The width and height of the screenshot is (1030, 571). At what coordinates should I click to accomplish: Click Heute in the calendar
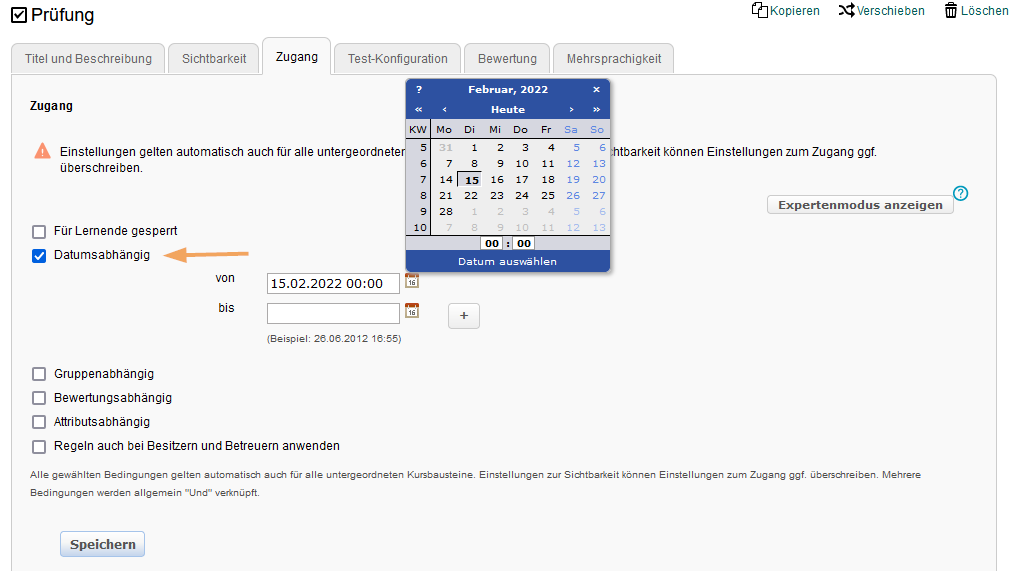(x=508, y=110)
